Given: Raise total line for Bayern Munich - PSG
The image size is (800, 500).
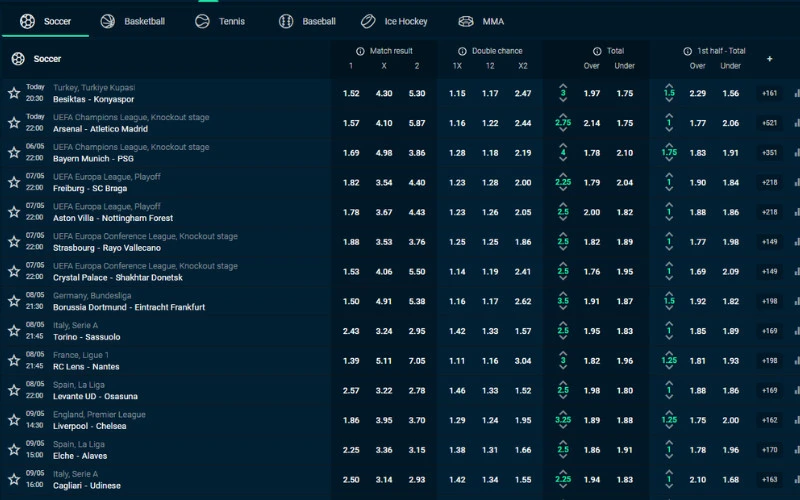Looking at the screenshot, I should click(x=563, y=145).
